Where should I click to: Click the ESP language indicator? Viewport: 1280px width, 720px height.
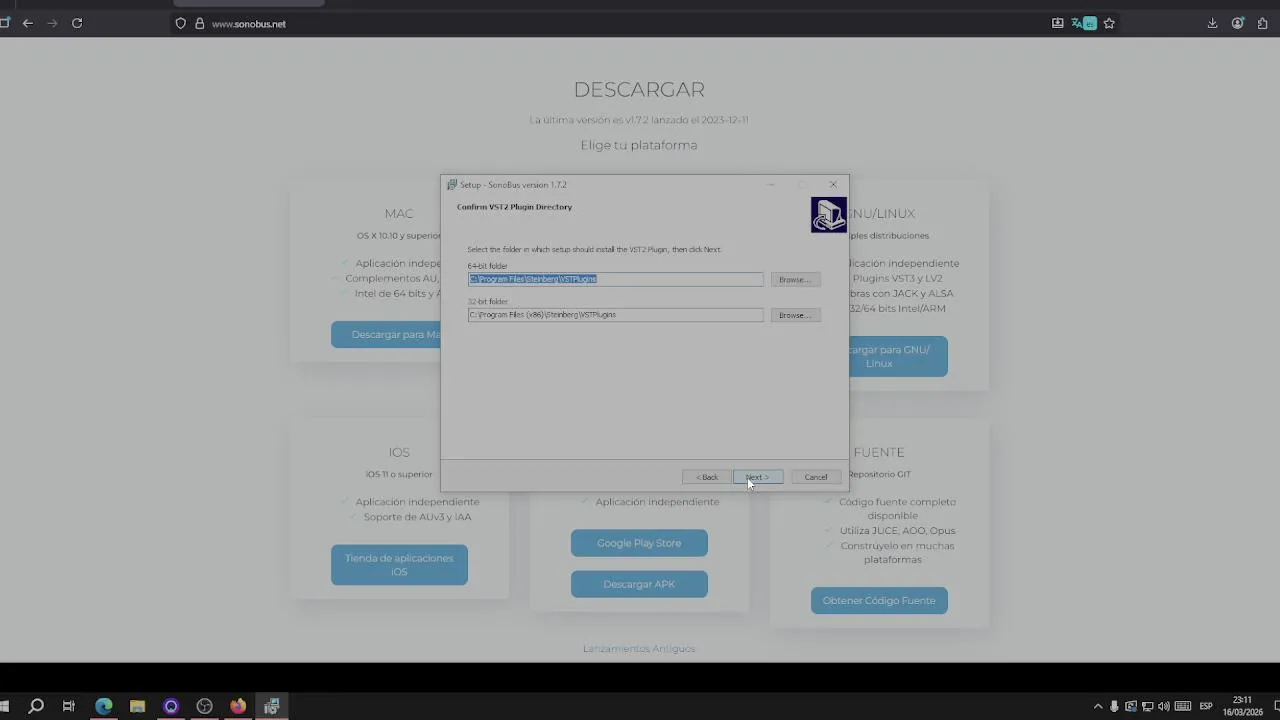[x=1206, y=706]
